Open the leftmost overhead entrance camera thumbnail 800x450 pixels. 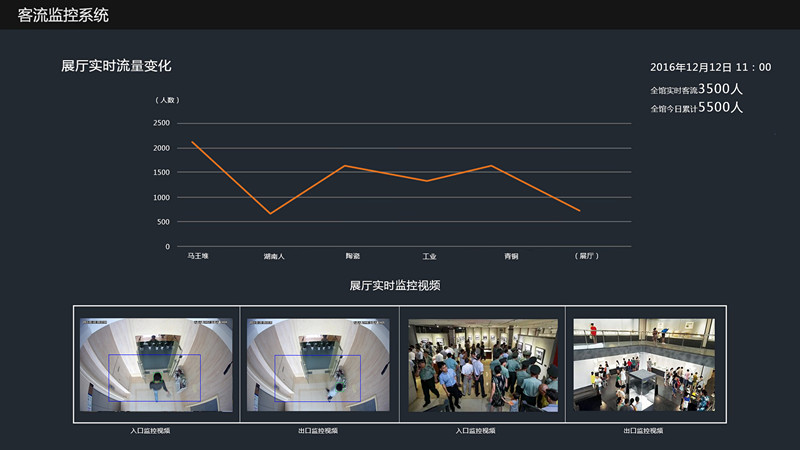click(x=156, y=365)
